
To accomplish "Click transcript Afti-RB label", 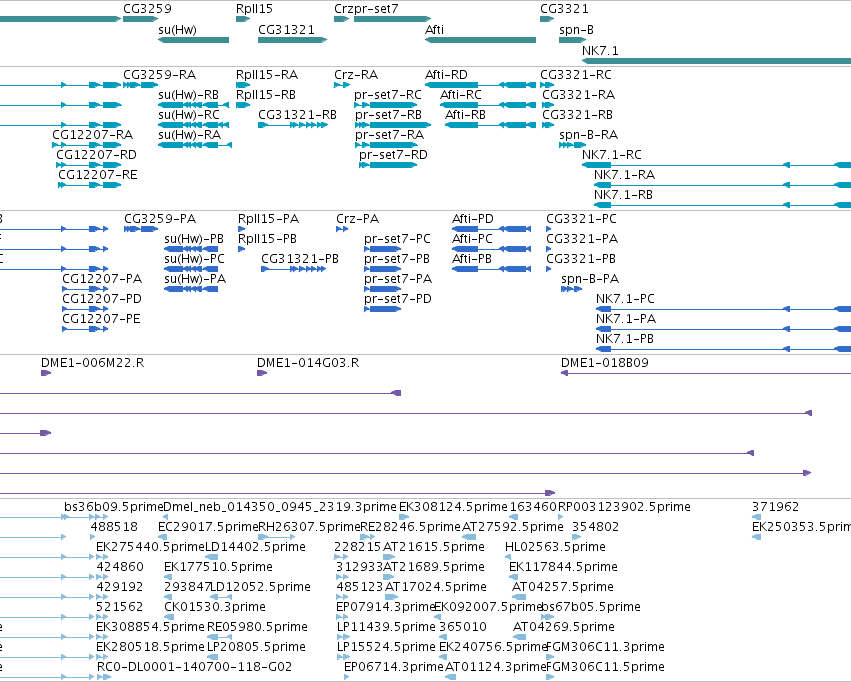I will click(x=465, y=114).
